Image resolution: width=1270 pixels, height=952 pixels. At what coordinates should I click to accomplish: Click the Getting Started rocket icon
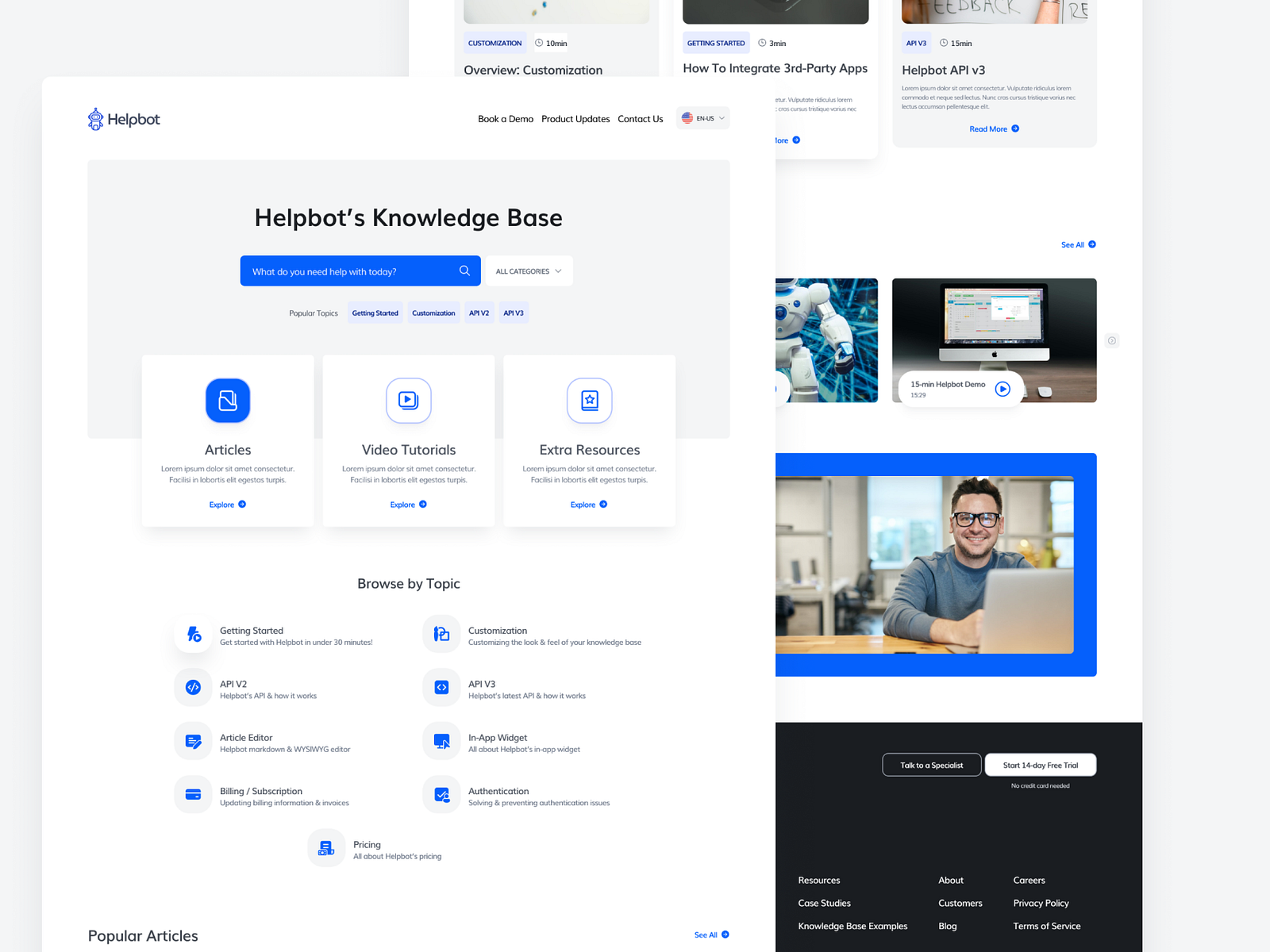coord(193,634)
